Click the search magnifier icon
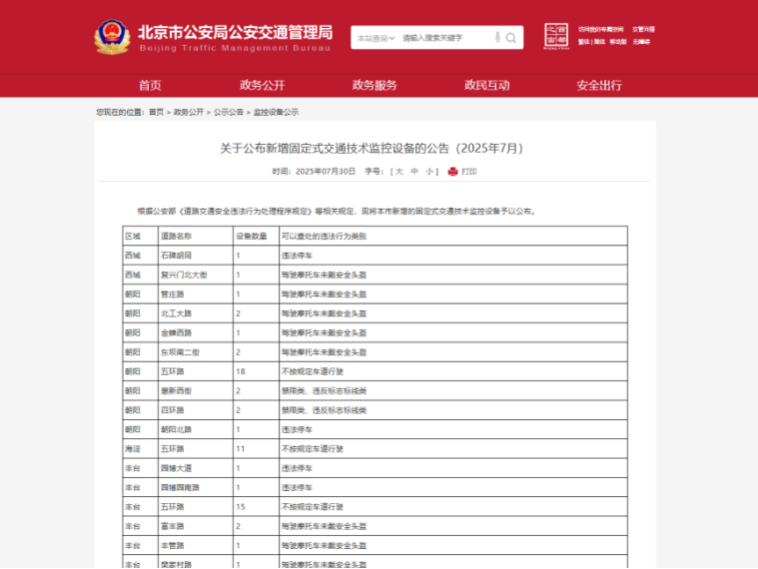Screen dimensions: 758x569 point(512,38)
